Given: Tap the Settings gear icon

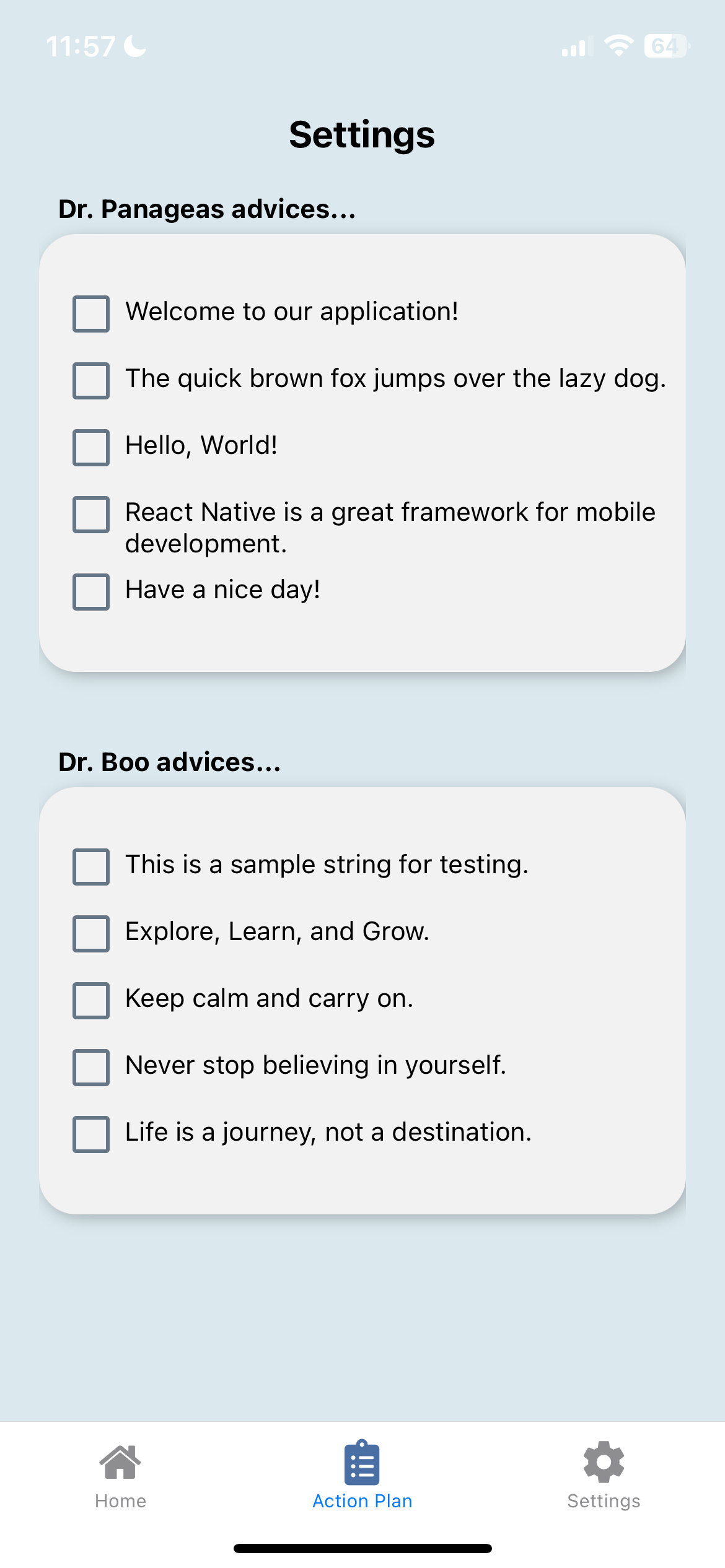Looking at the screenshot, I should pos(604,1462).
